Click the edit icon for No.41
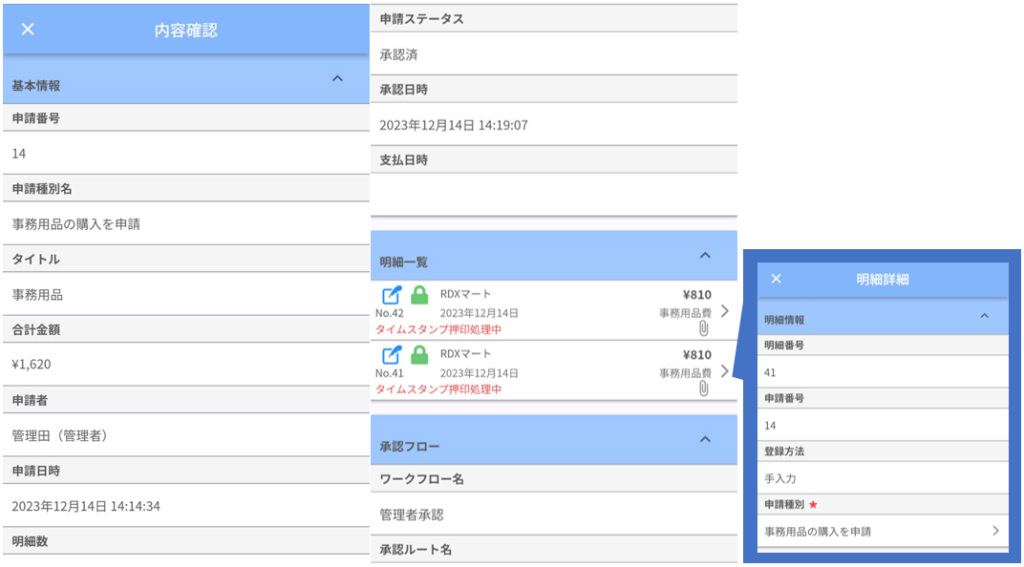This screenshot has height=567, width=1024. [x=391, y=354]
